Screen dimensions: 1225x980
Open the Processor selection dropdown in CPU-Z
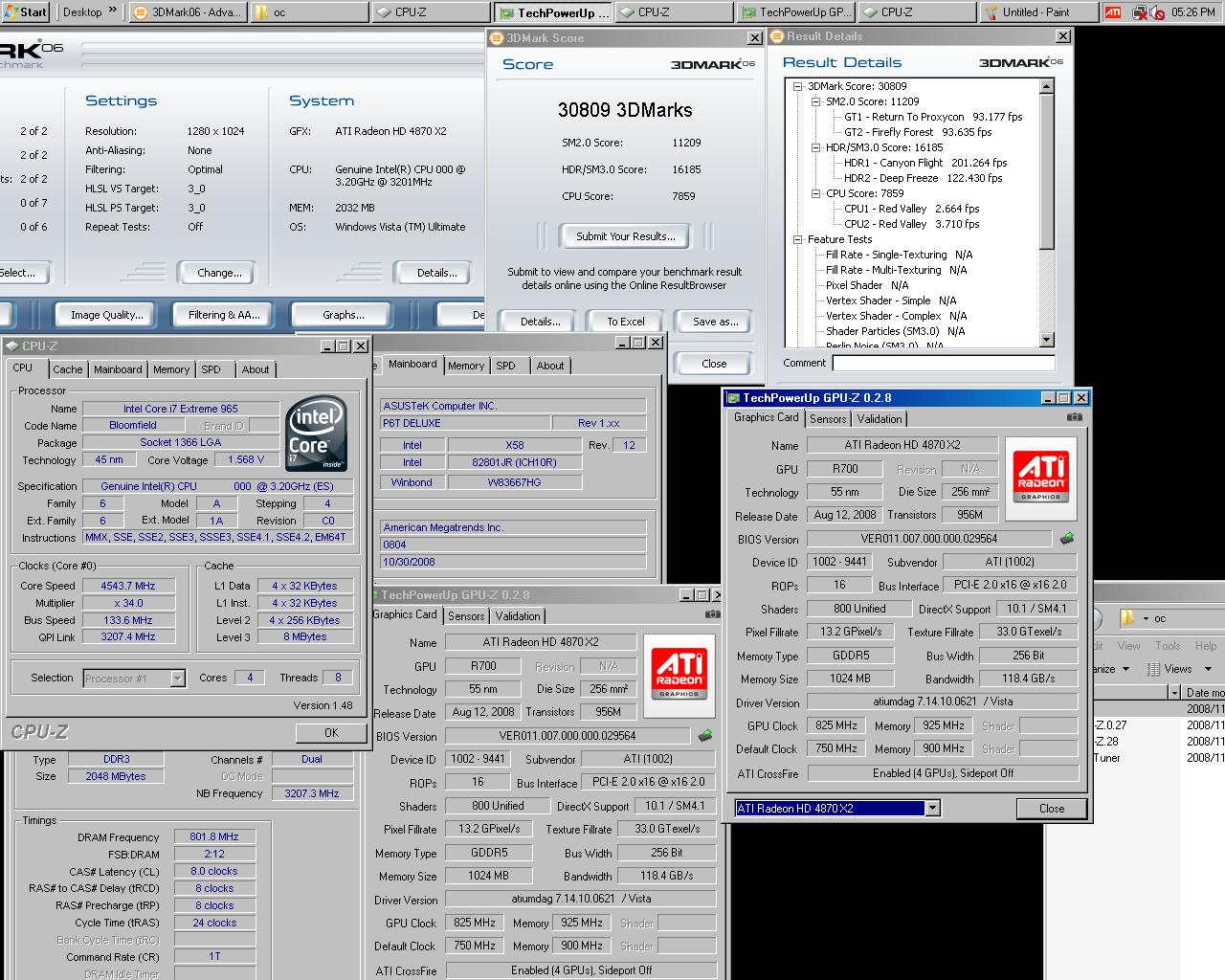(x=177, y=678)
